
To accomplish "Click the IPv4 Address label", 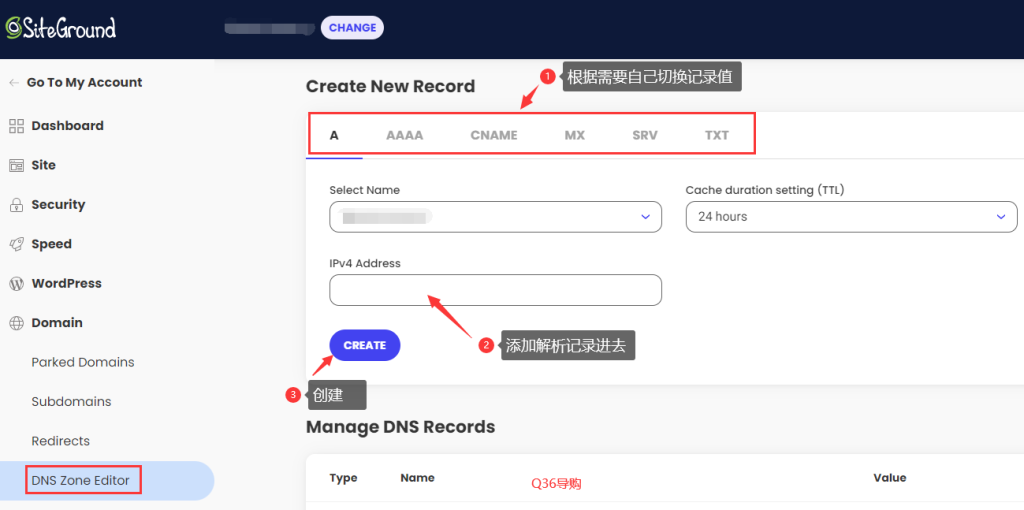I will tap(365, 263).
